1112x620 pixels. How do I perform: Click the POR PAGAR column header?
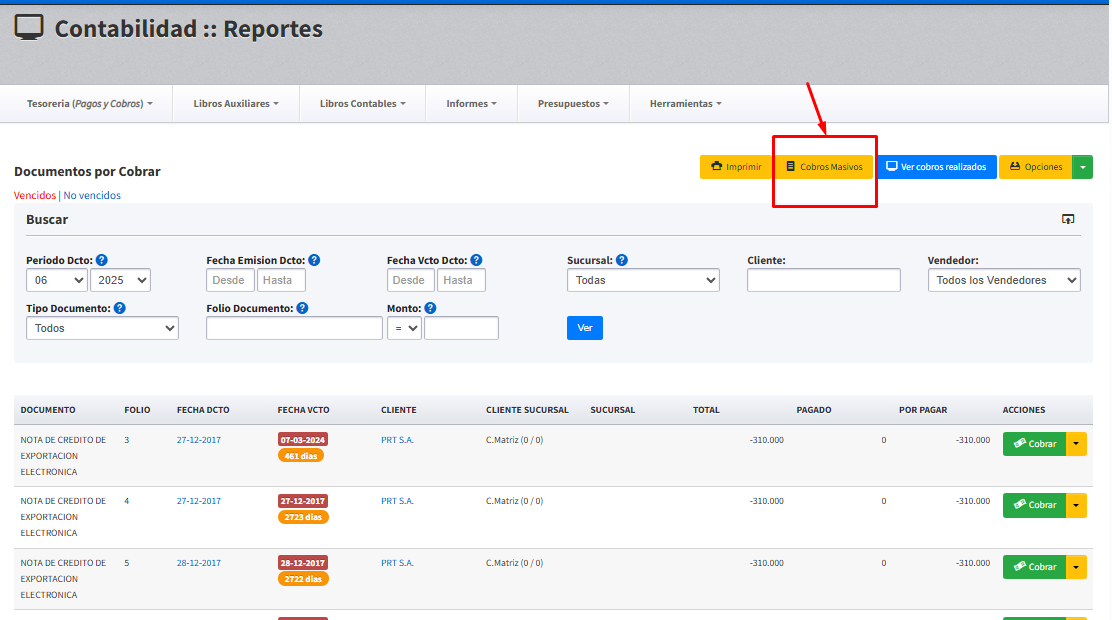(923, 410)
